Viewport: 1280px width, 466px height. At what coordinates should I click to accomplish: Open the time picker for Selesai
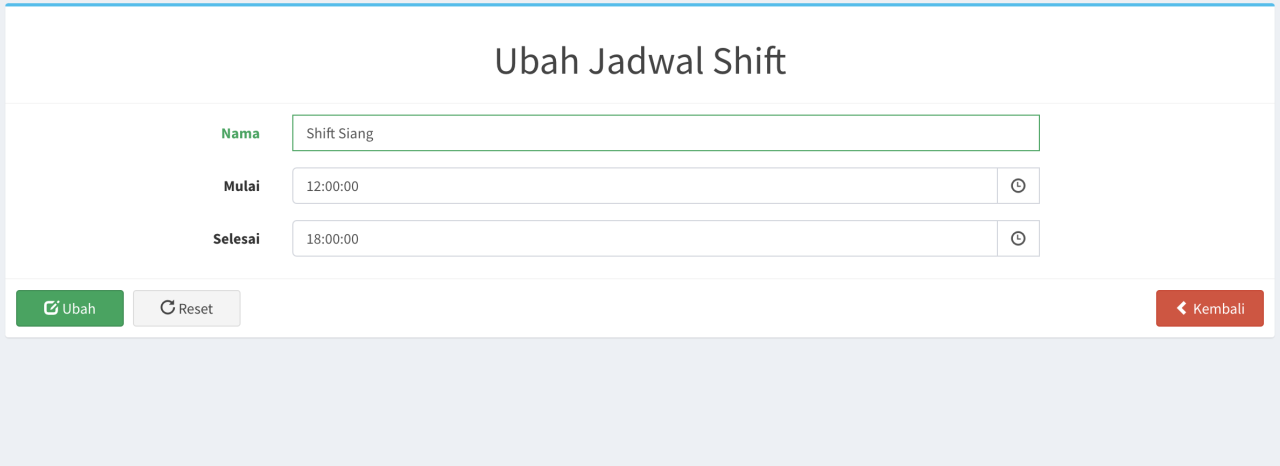click(x=1018, y=239)
